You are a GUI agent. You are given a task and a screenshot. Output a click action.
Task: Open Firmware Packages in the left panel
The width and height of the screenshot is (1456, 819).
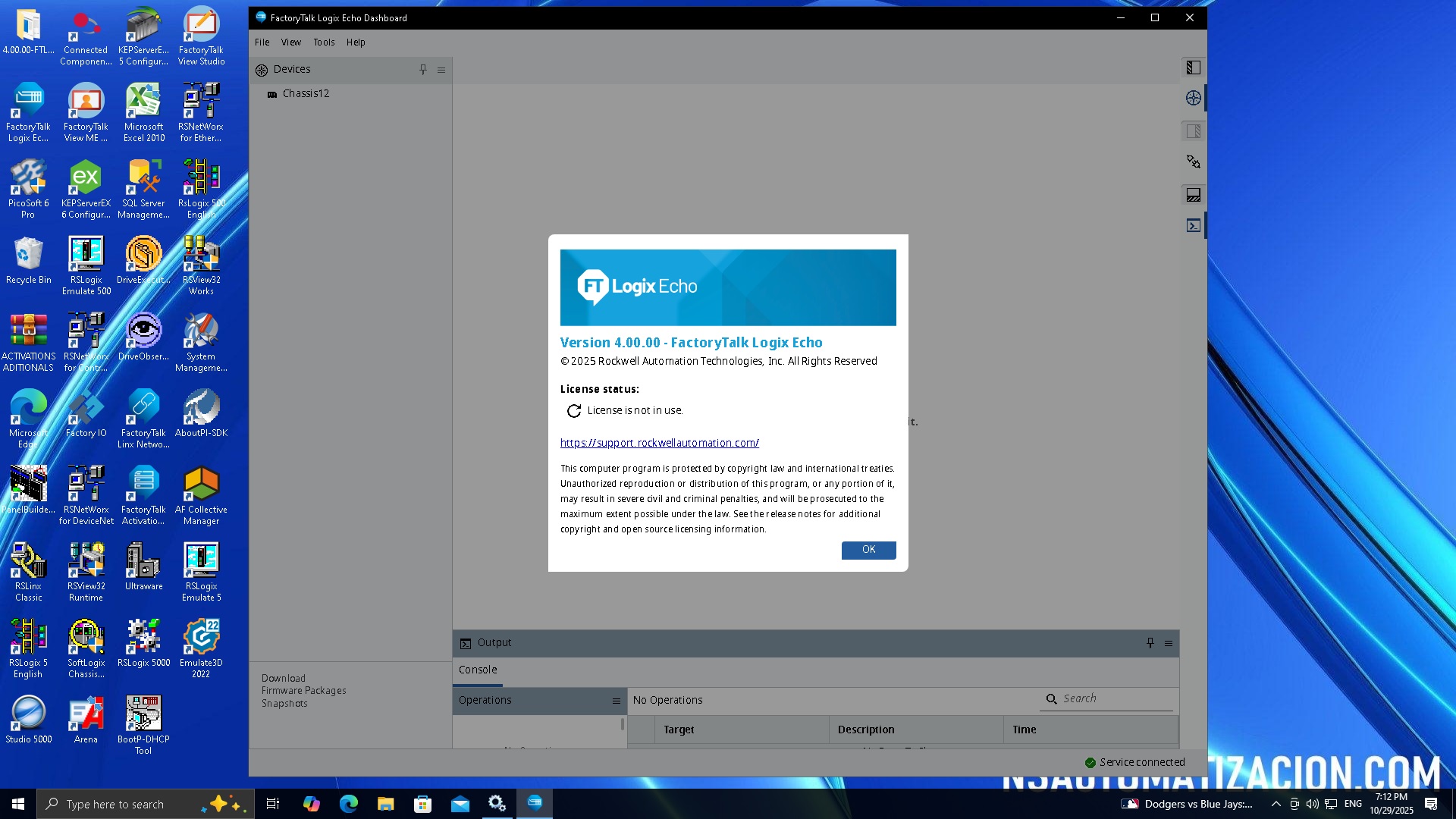click(303, 691)
